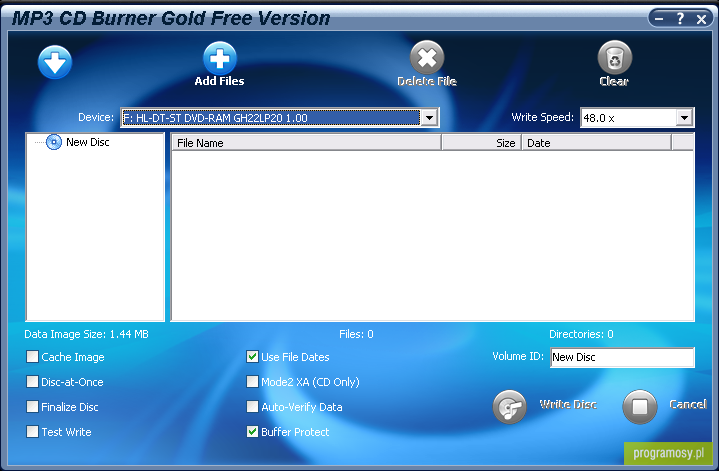Click the Write Disc text label

click(x=568, y=405)
